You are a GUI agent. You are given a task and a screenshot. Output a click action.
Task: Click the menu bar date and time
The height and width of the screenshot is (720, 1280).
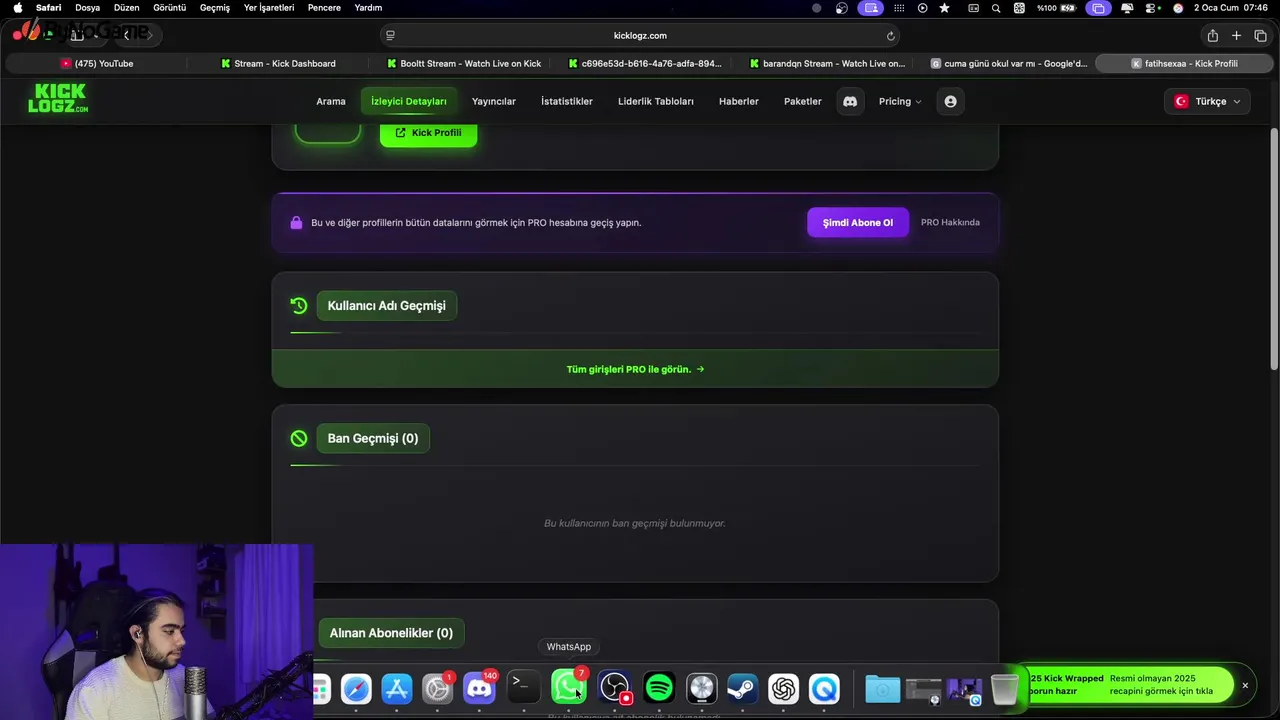point(1231,8)
